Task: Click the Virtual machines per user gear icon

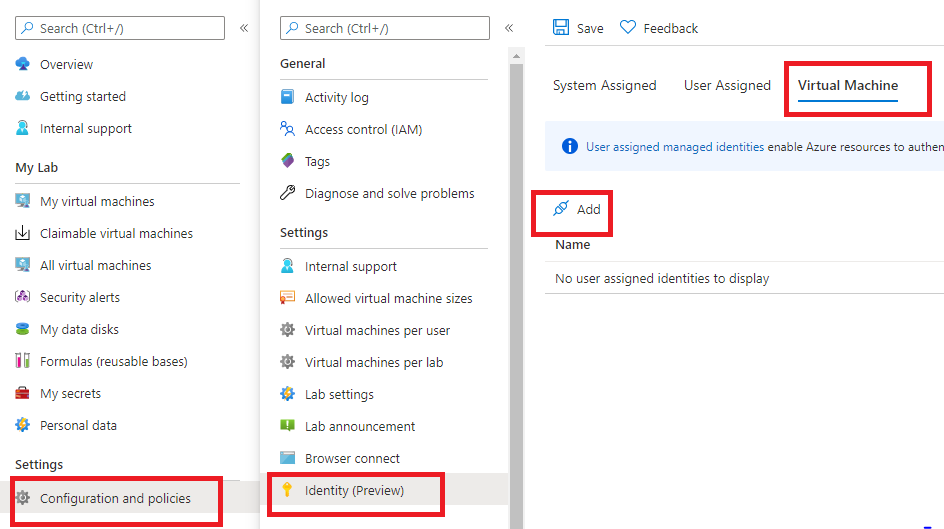Action: tap(288, 330)
